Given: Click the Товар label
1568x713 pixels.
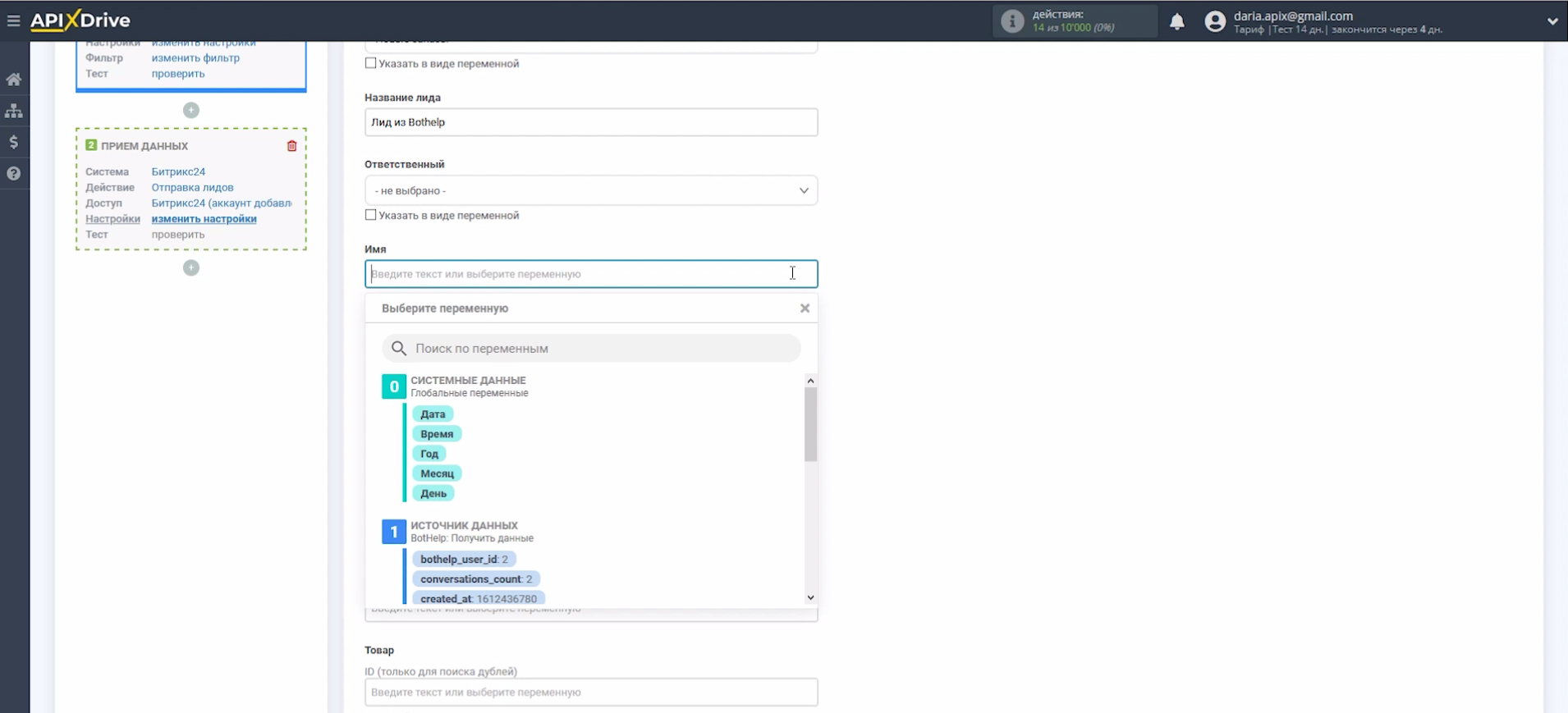Looking at the screenshot, I should tap(379, 651).
